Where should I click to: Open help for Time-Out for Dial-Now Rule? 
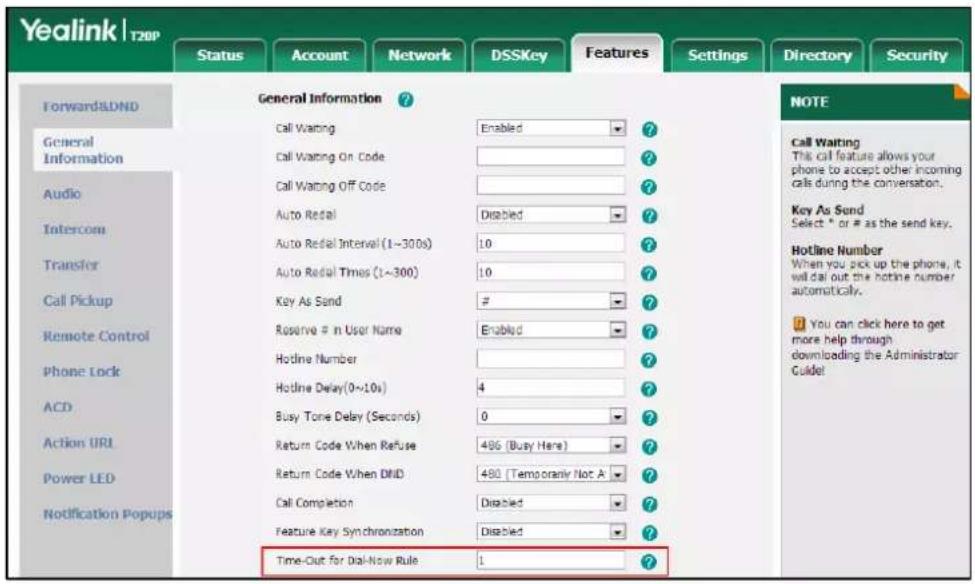[x=649, y=562]
